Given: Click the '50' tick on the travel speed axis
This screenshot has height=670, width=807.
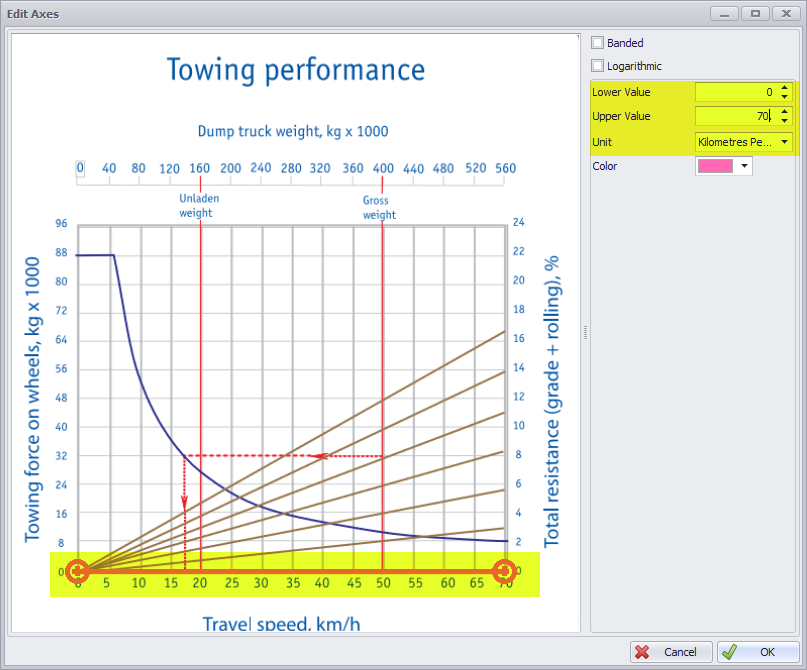Looking at the screenshot, I should (x=383, y=584).
